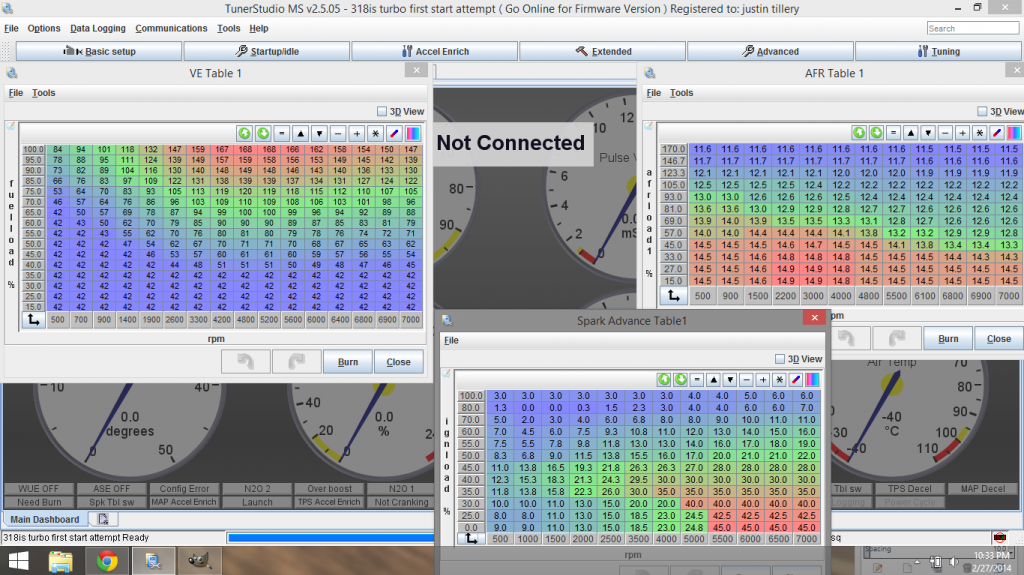Click interpolate line icon in Spark Advance toolbar
Viewport: 1024px width, 575px height.
click(x=796, y=380)
